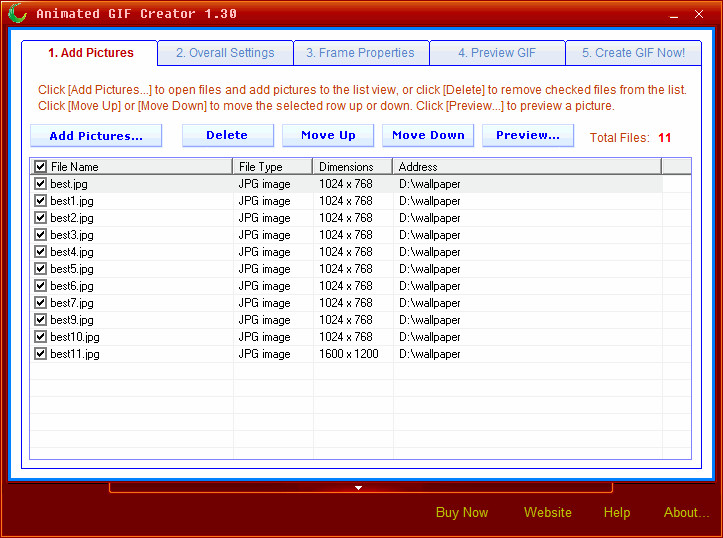
Task: Sort by Dimensions column header
Action: click(353, 166)
